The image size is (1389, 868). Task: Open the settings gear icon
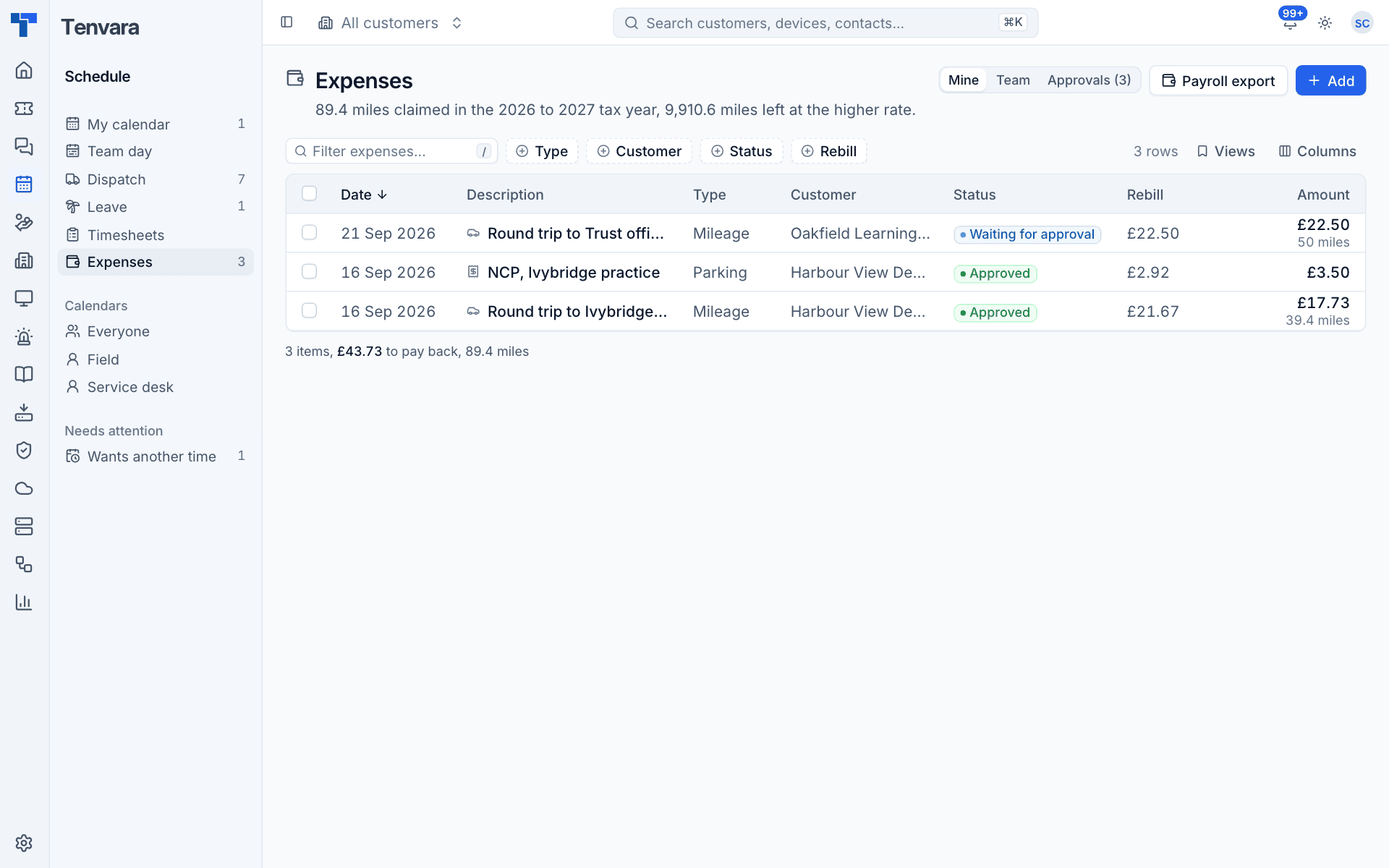[x=24, y=843]
